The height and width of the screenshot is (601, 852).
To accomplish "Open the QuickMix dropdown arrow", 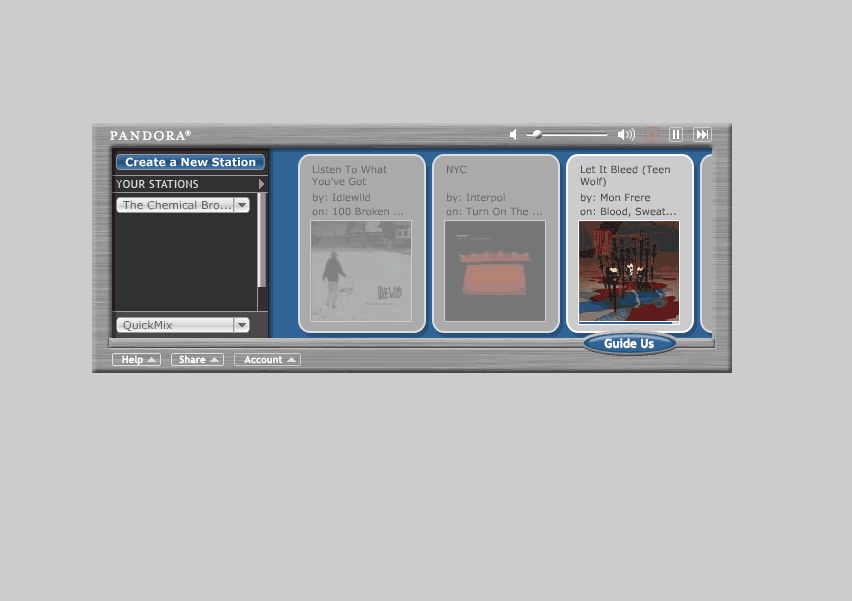I will 242,325.
